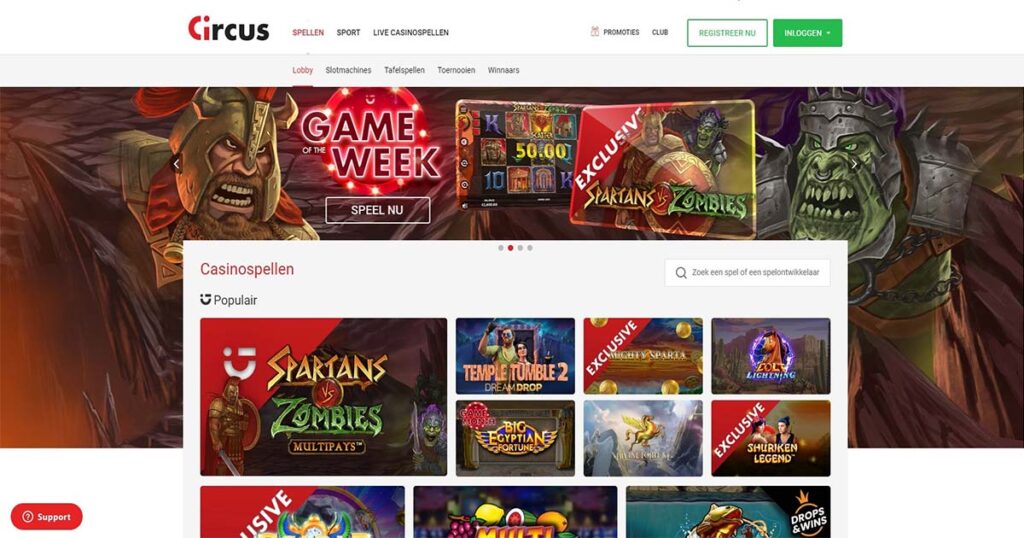Viewport: 1024px width, 538px height.
Task: Open the Shuriken Legend game thumbnail
Action: click(771, 438)
